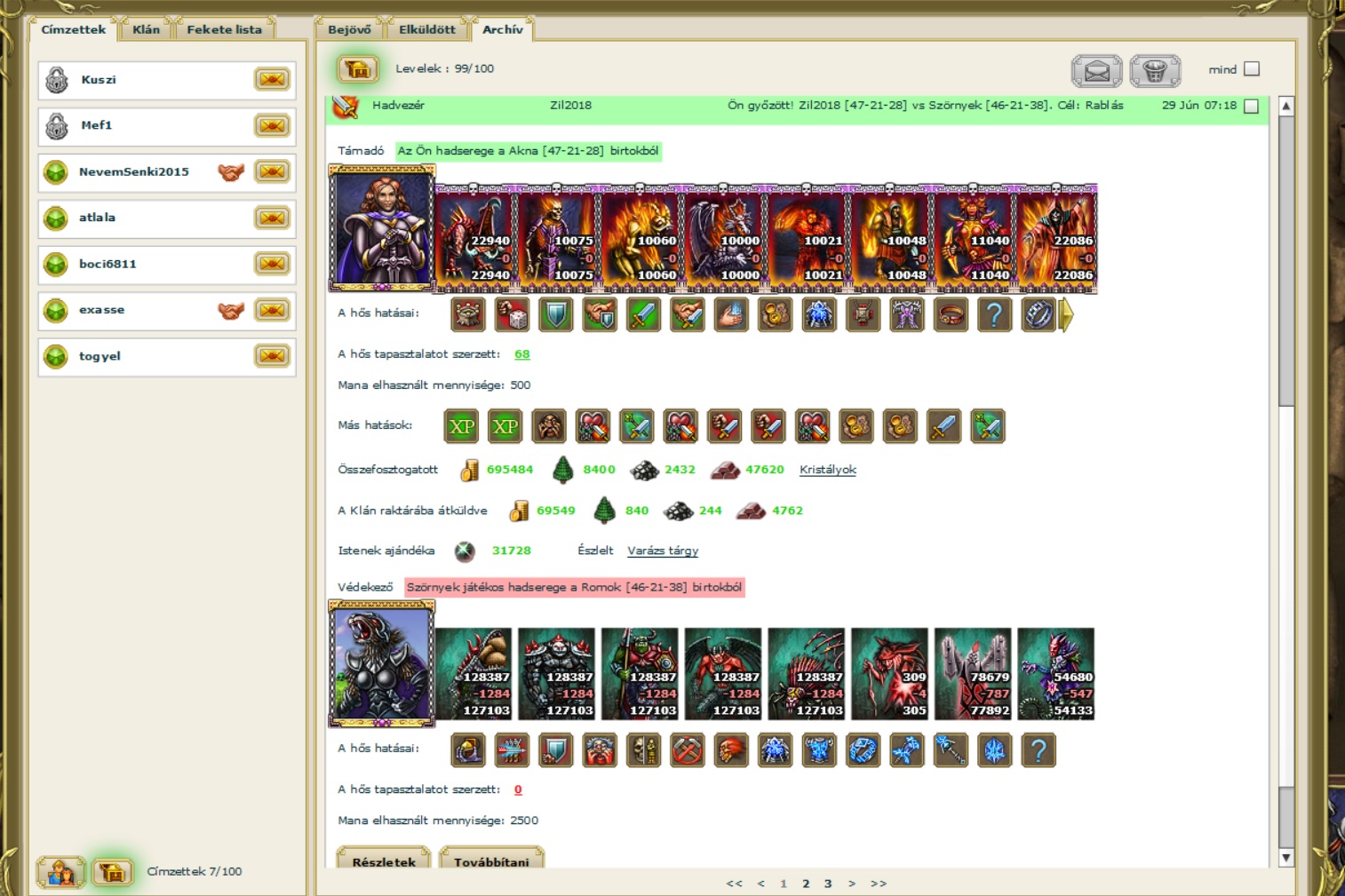Click the open envelope mark-read icon
The image size is (1345, 896).
coord(1096,71)
